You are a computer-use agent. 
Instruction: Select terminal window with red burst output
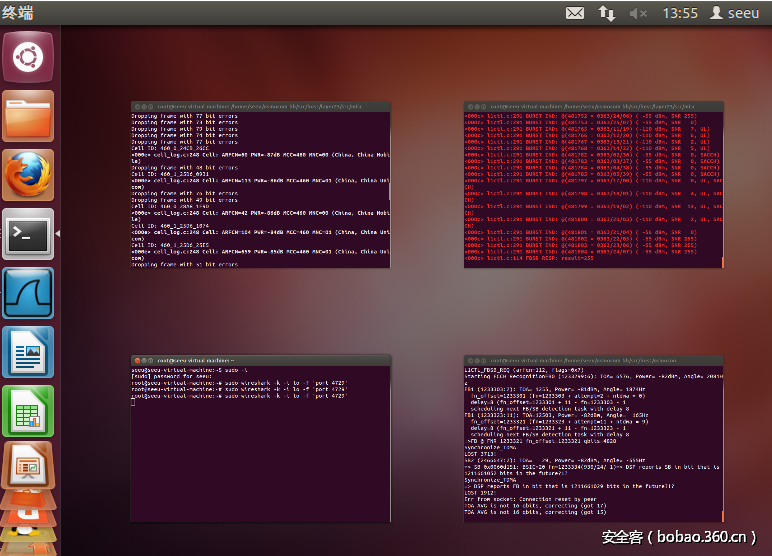click(x=593, y=184)
